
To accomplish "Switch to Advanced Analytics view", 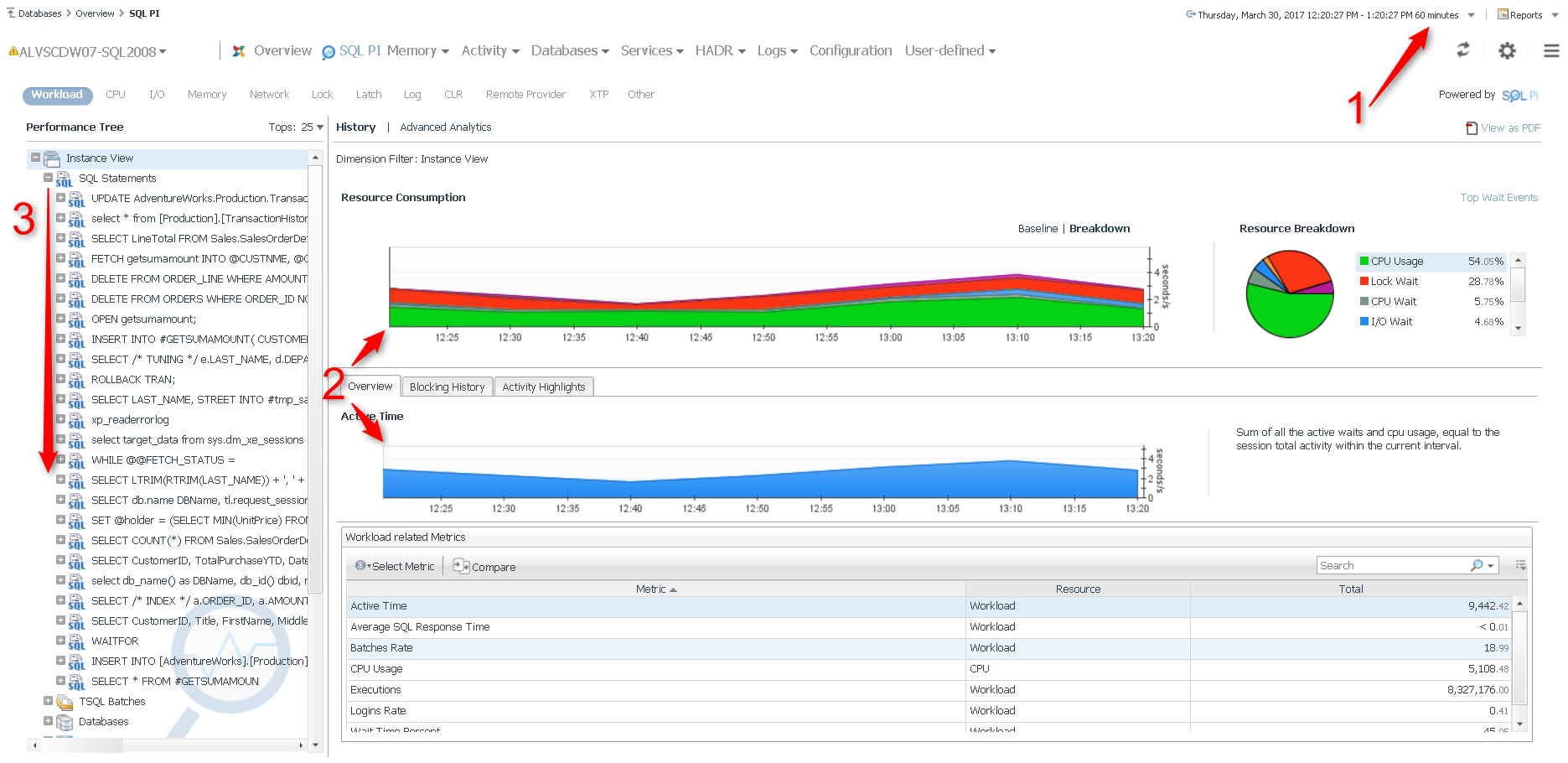I will point(445,127).
